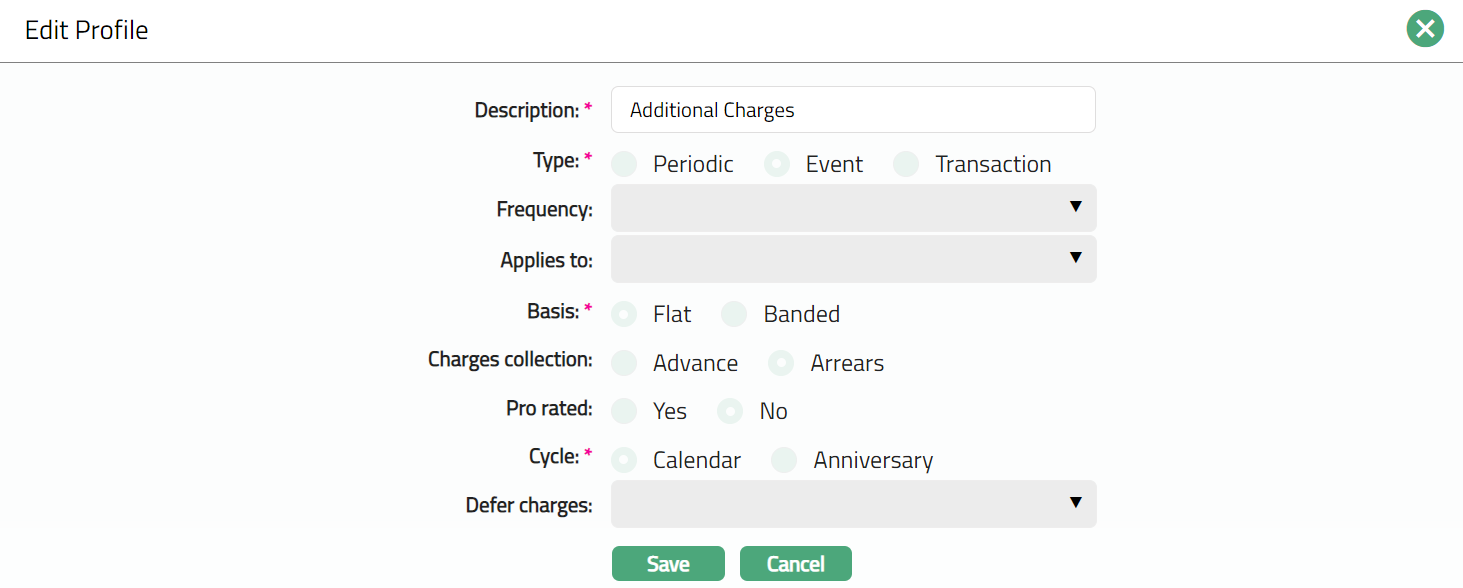Expand the Applies to dropdown

pyautogui.click(x=852, y=259)
